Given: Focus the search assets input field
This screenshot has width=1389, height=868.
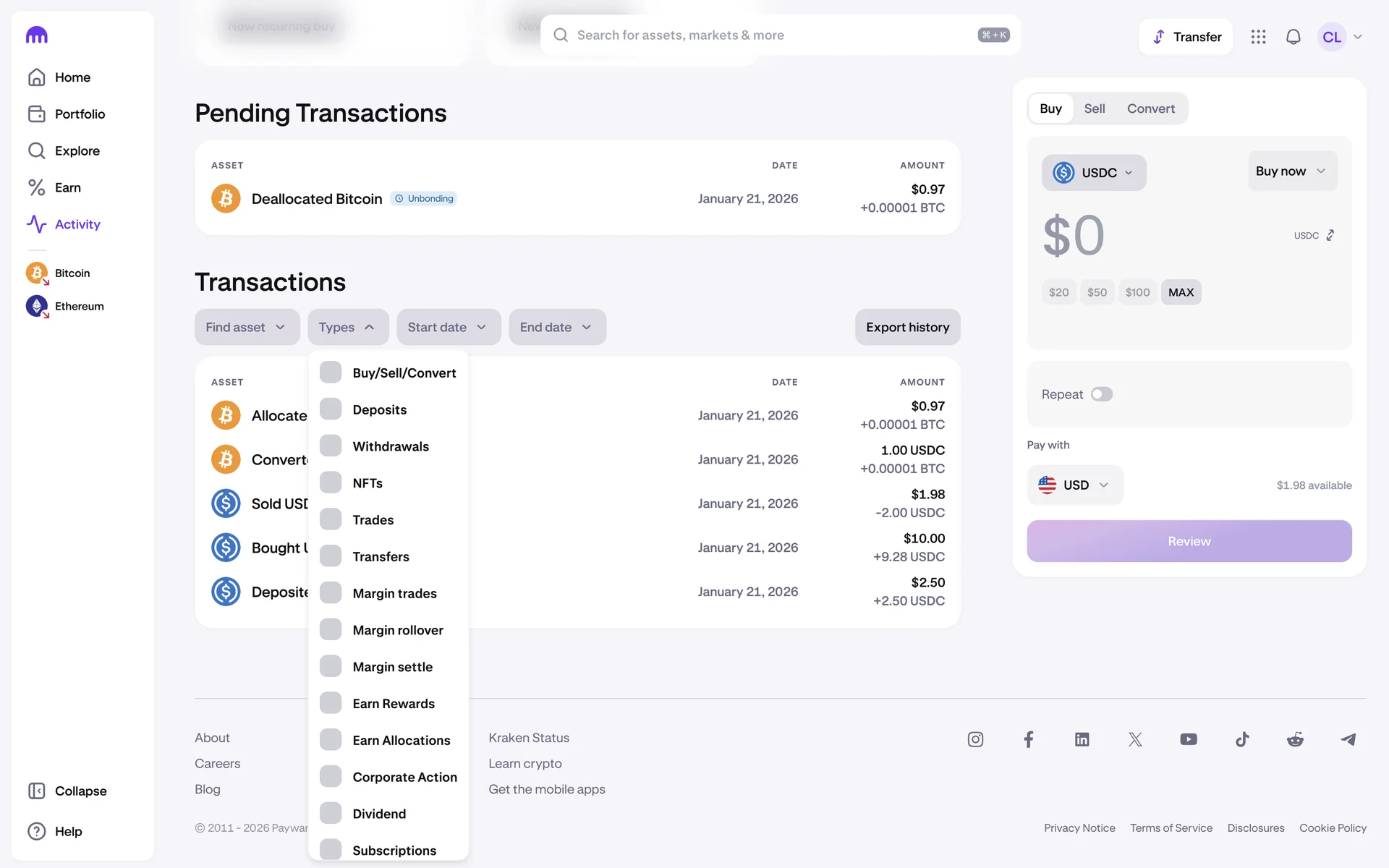Looking at the screenshot, I should click(767, 35).
